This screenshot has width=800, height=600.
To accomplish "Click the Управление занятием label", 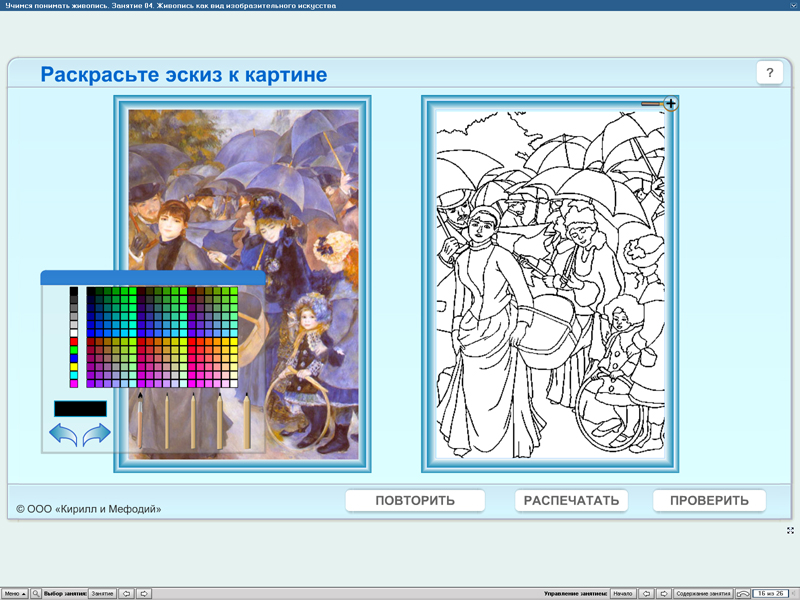I will [576, 593].
